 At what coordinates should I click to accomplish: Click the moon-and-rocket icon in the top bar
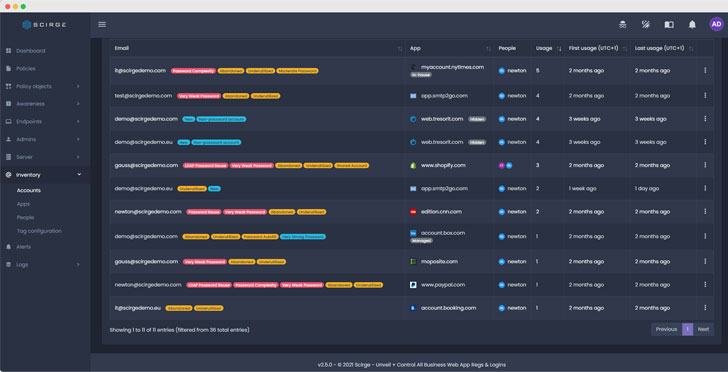pyautogui.click(x=646, y=25)
